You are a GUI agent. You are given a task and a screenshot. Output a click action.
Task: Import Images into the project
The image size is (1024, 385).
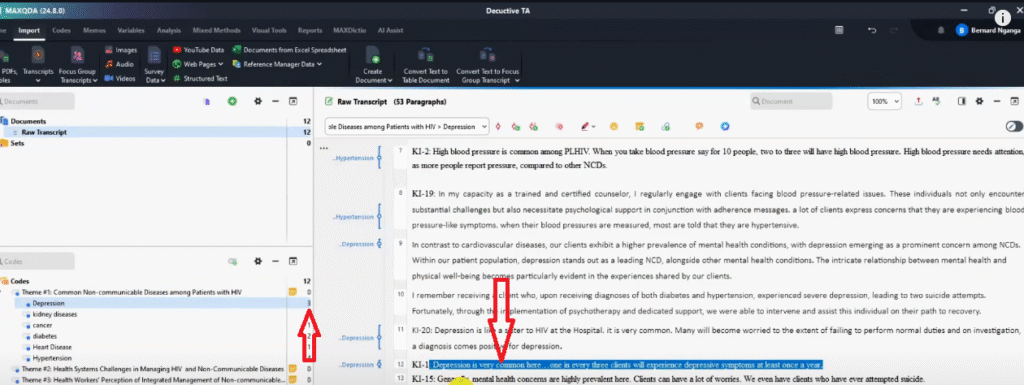(120, 50)
